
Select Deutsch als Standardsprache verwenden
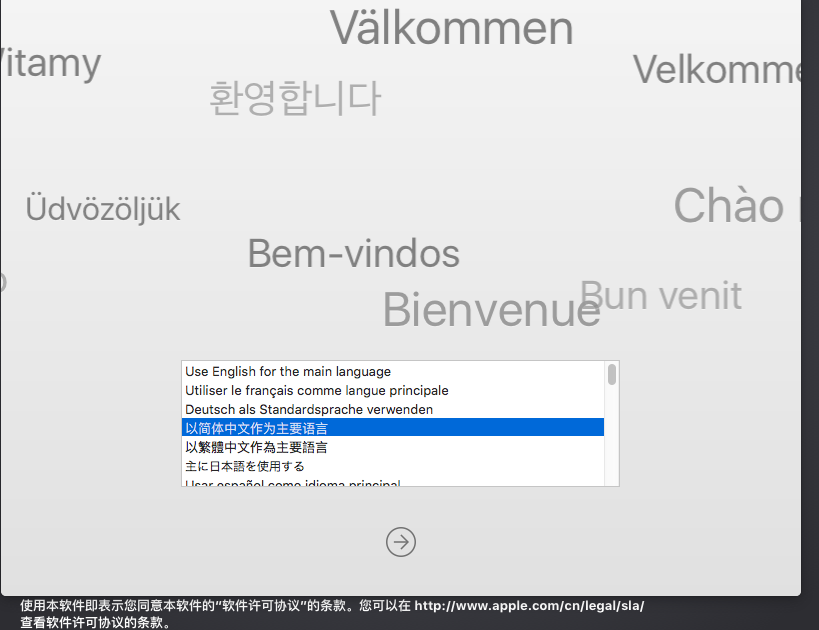point(393,409)
